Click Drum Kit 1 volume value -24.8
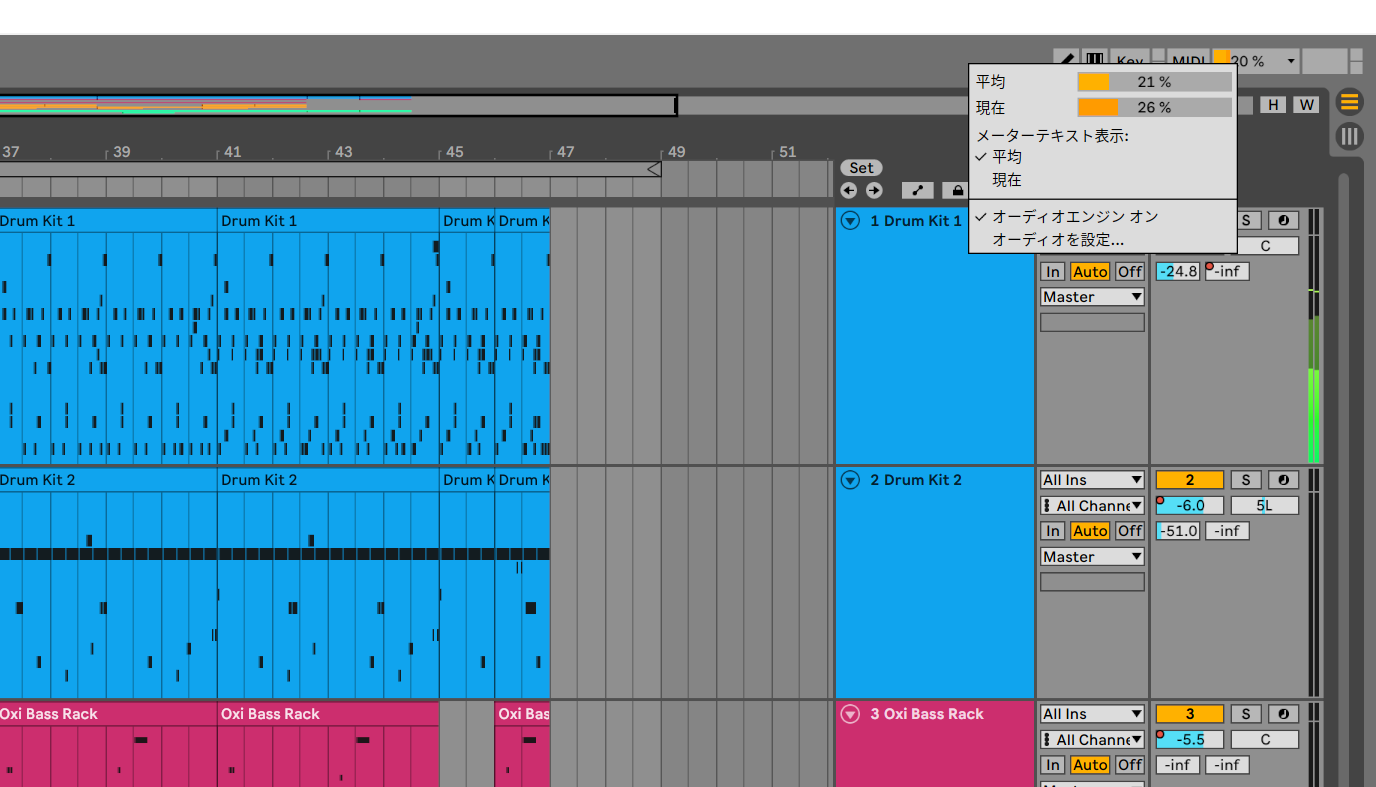The image size is (1376, 787). pyautogui.click(x=1178, y=272)
